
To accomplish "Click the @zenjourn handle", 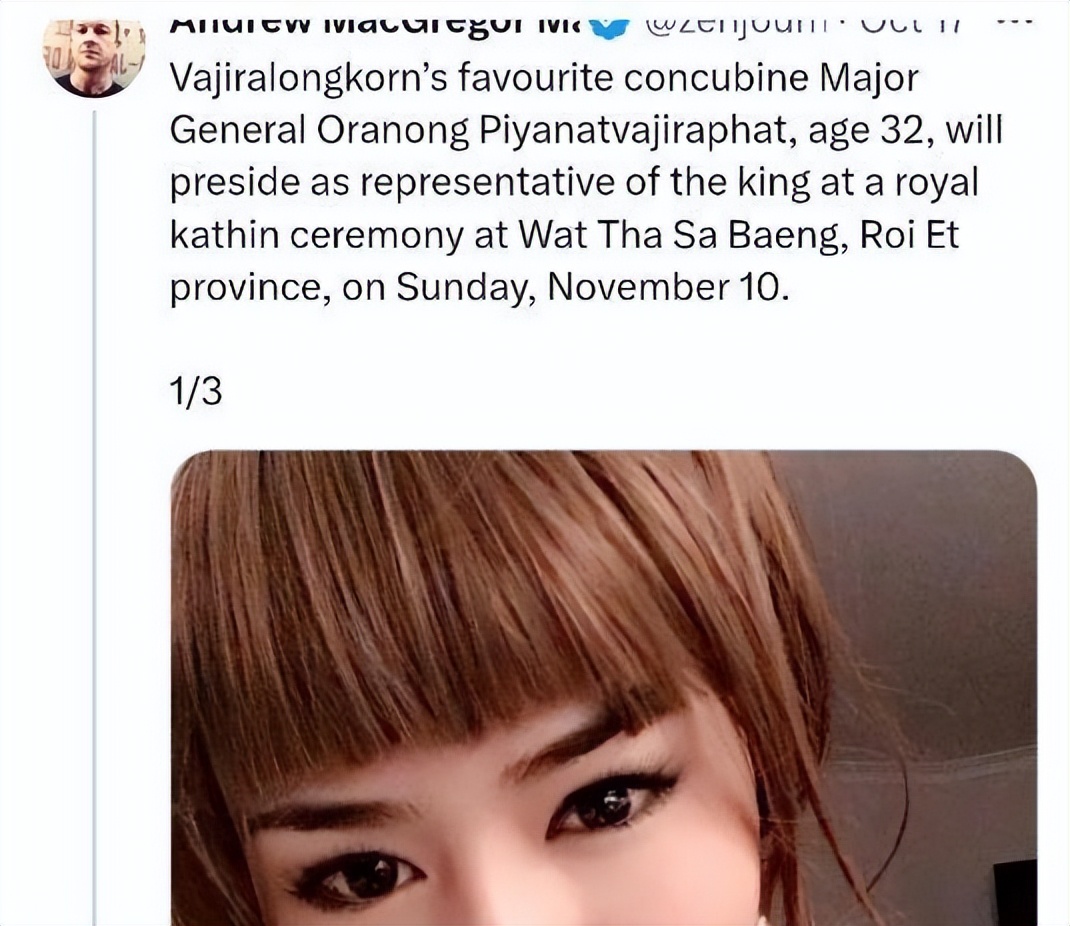I will pyautogui.click(x=738, y=26).
